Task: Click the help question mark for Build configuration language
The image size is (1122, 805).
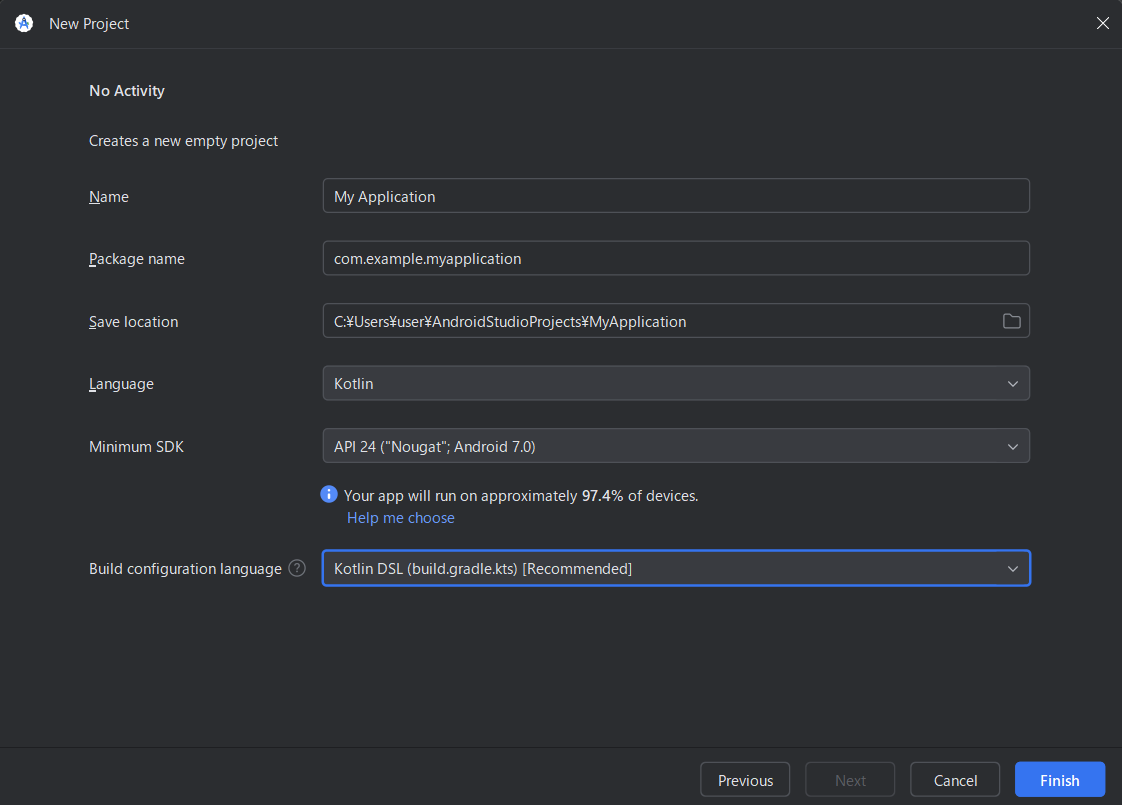Action: (296, 568)
